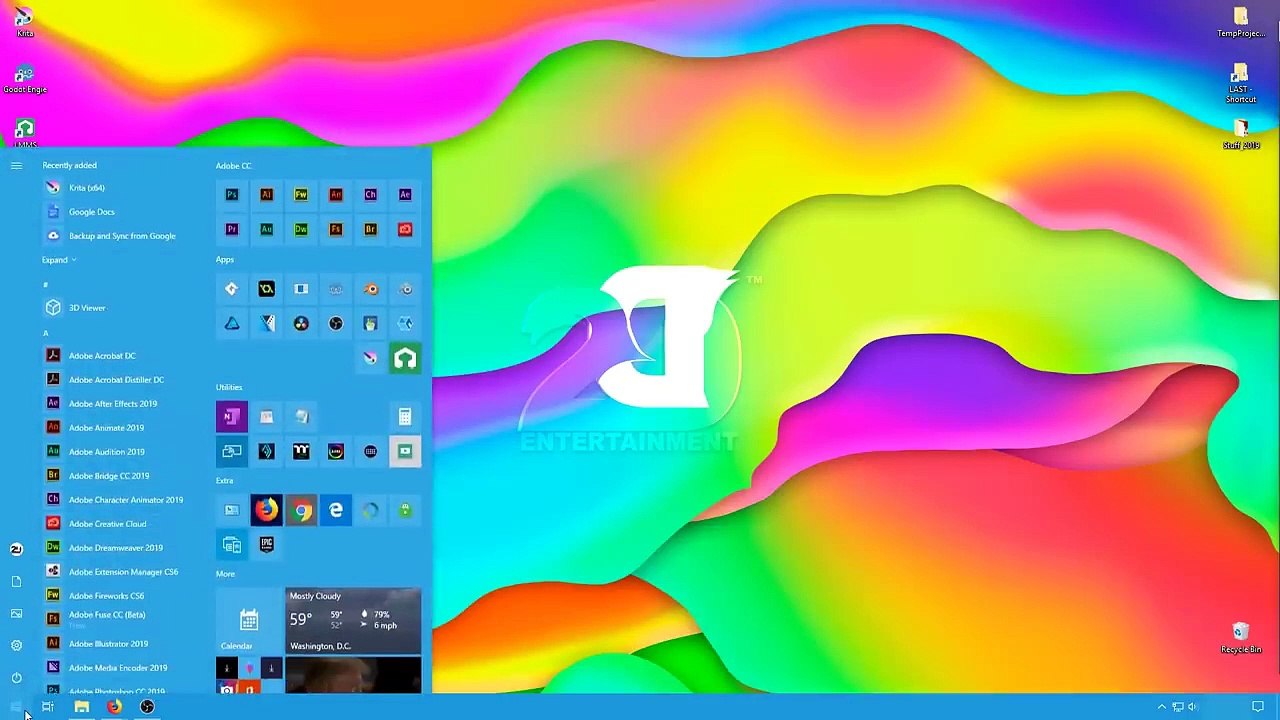Show hidden system tray icons chevron
Image resolution: width=1280 pixels, height=720 pixels.
click(x=1161, y=707)
